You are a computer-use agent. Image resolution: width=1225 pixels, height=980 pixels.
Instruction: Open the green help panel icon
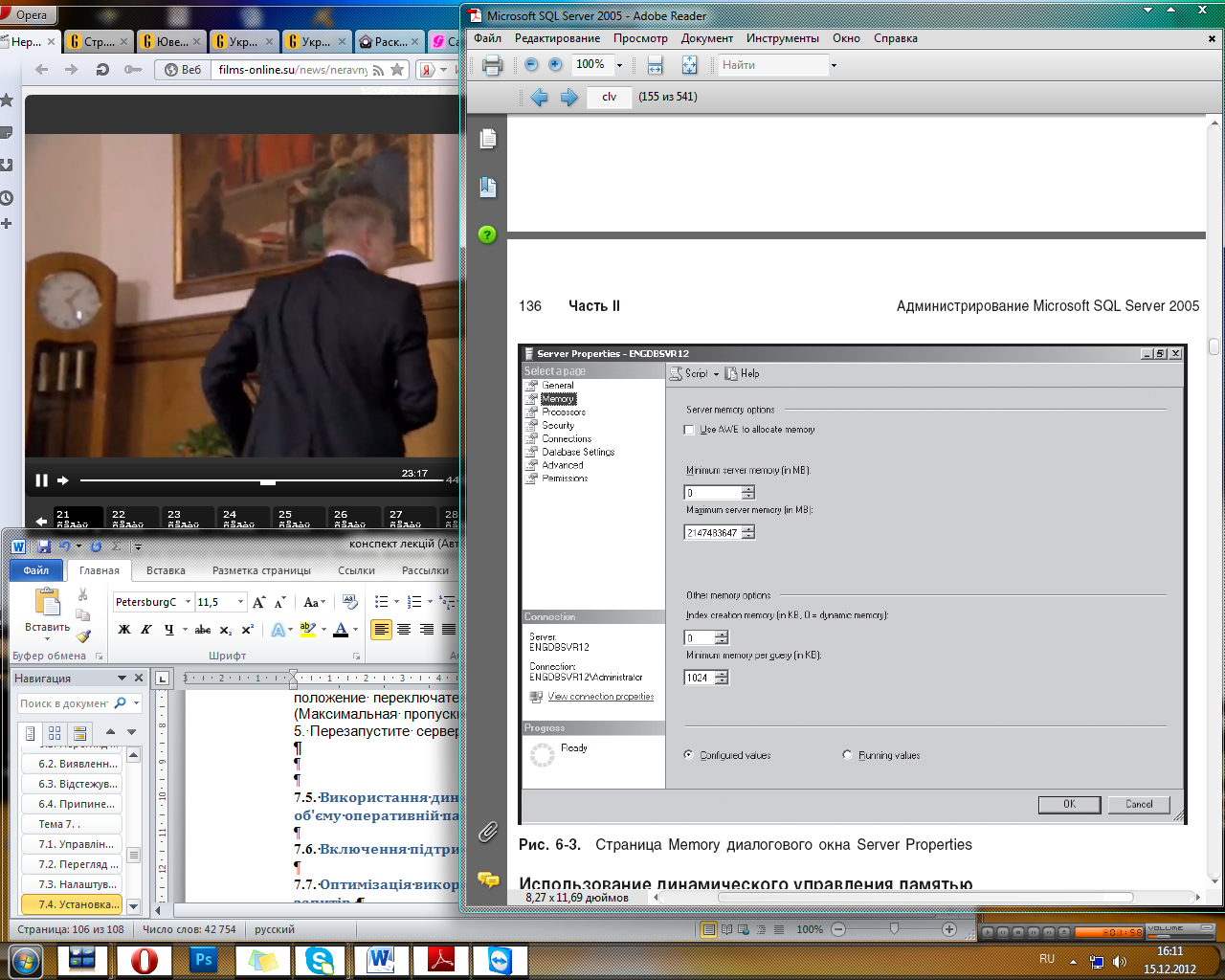[x=487, y=234]
